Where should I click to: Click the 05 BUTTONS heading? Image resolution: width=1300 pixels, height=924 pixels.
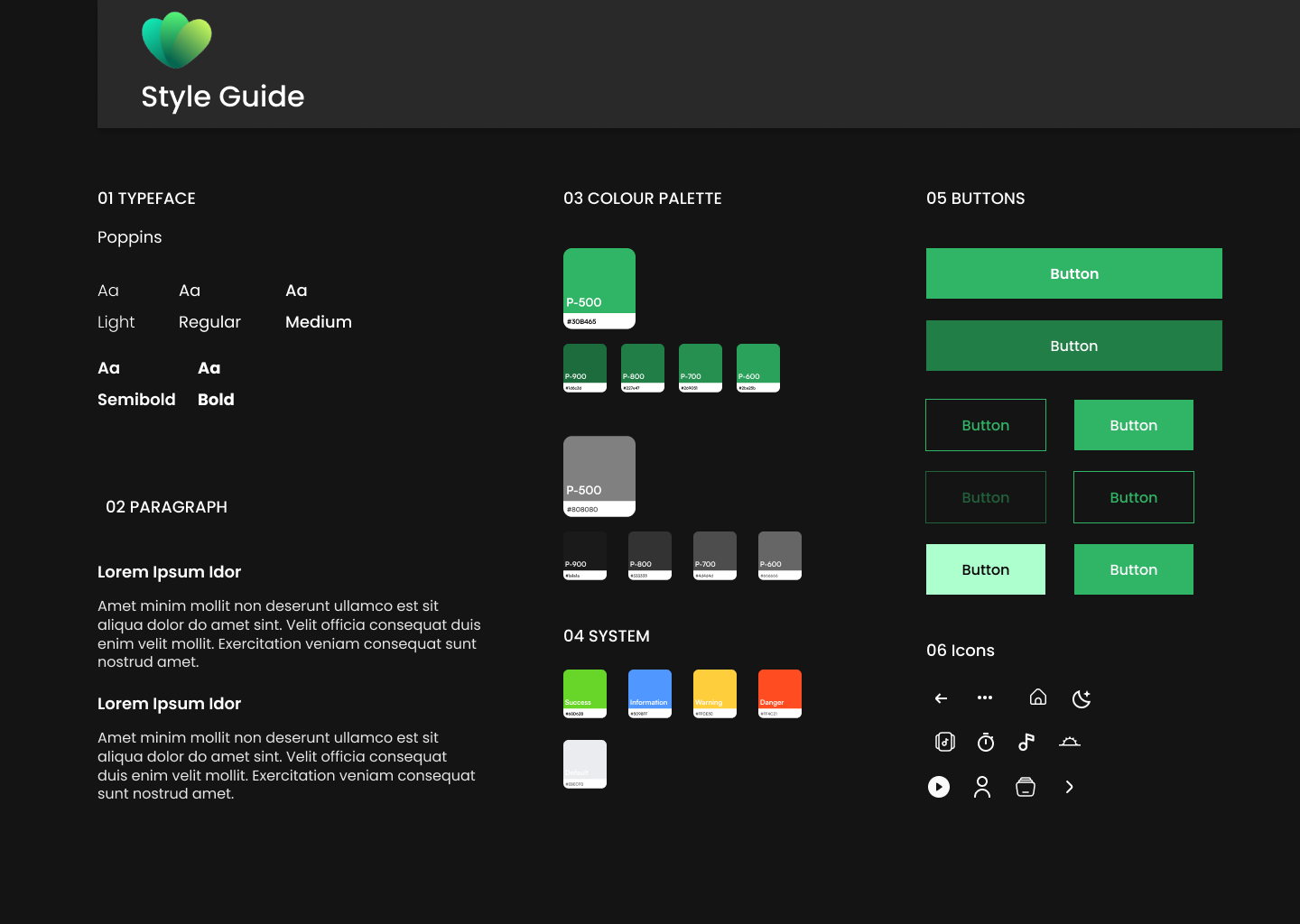(x=976, y=199)
